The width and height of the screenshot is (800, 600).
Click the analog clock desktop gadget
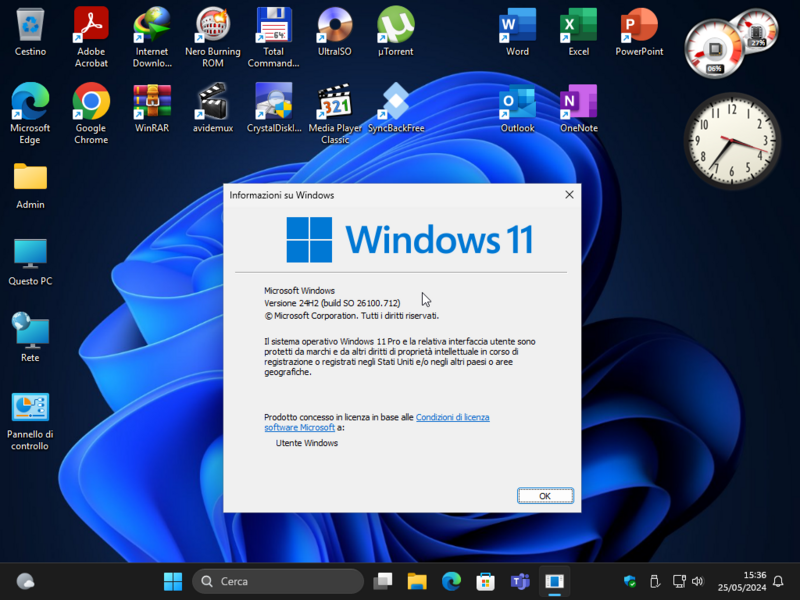click(x=732, y=141)
